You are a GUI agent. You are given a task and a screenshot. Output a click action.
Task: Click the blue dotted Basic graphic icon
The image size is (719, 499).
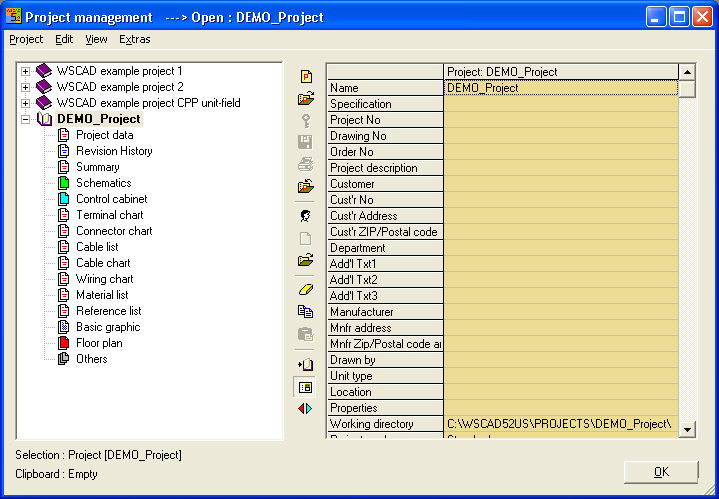point(64,327)
